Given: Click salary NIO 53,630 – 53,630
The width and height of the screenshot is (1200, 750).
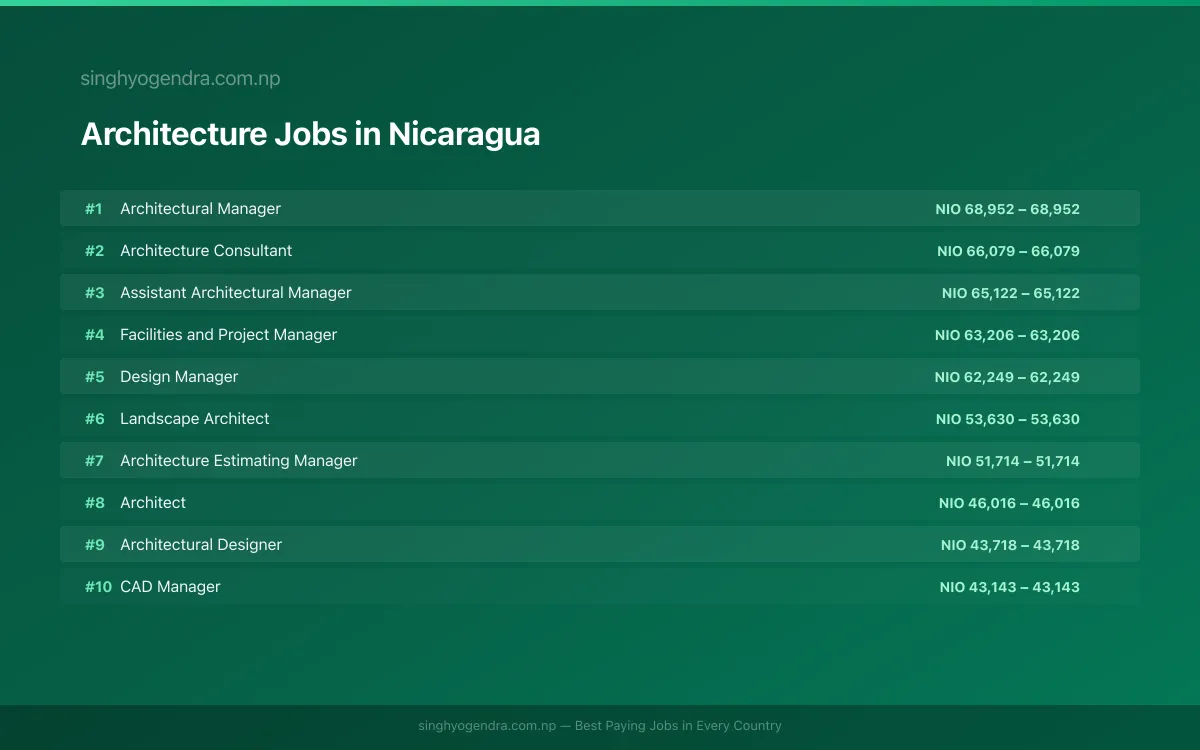Looking at the screenshot, I should coord(1008,419).
